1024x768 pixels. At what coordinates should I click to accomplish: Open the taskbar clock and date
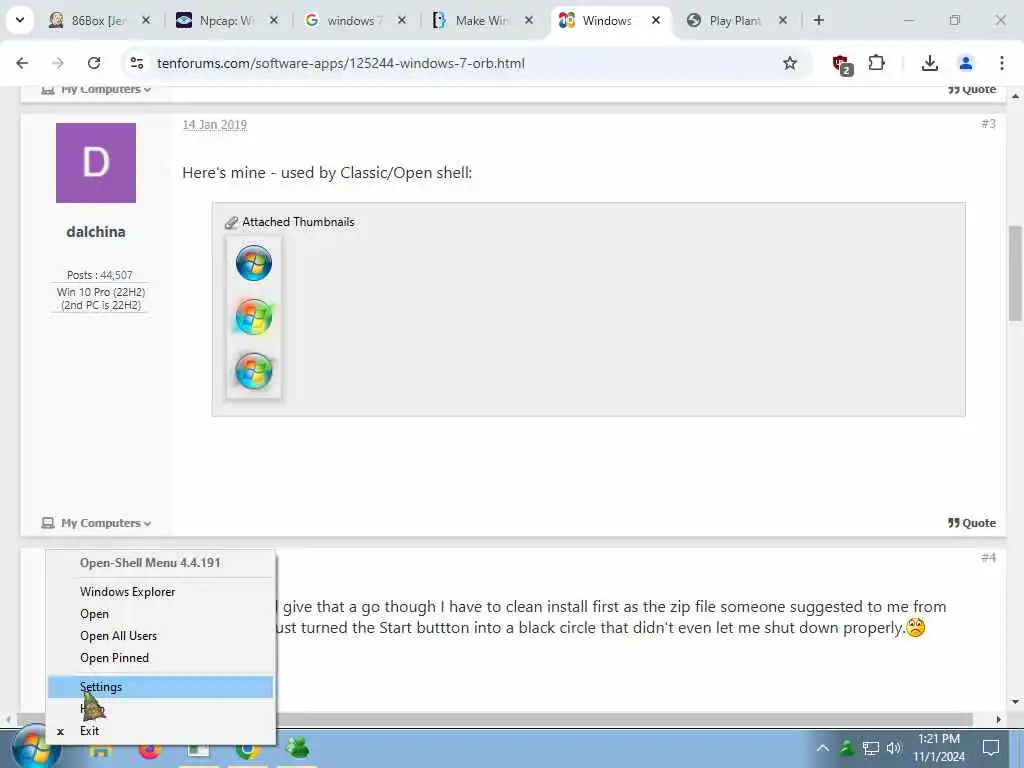pyautogui.click(x=939, y=748)
